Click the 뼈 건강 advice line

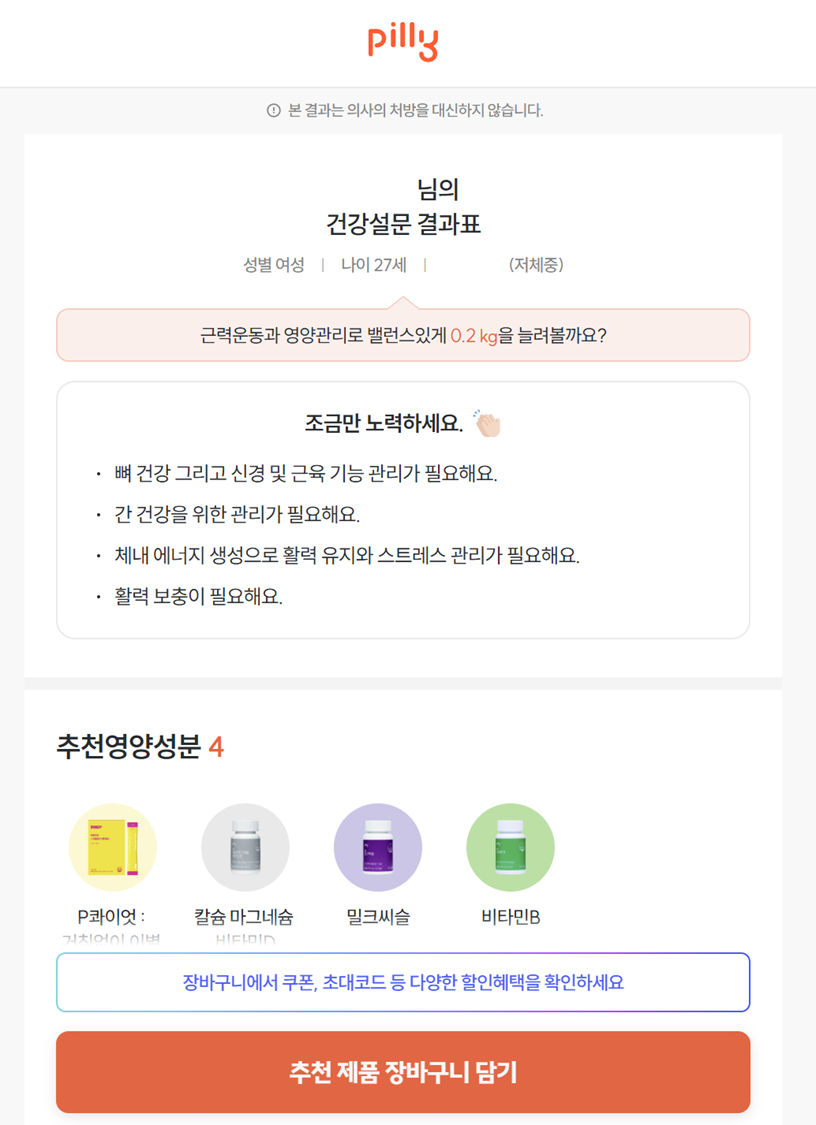304,473
